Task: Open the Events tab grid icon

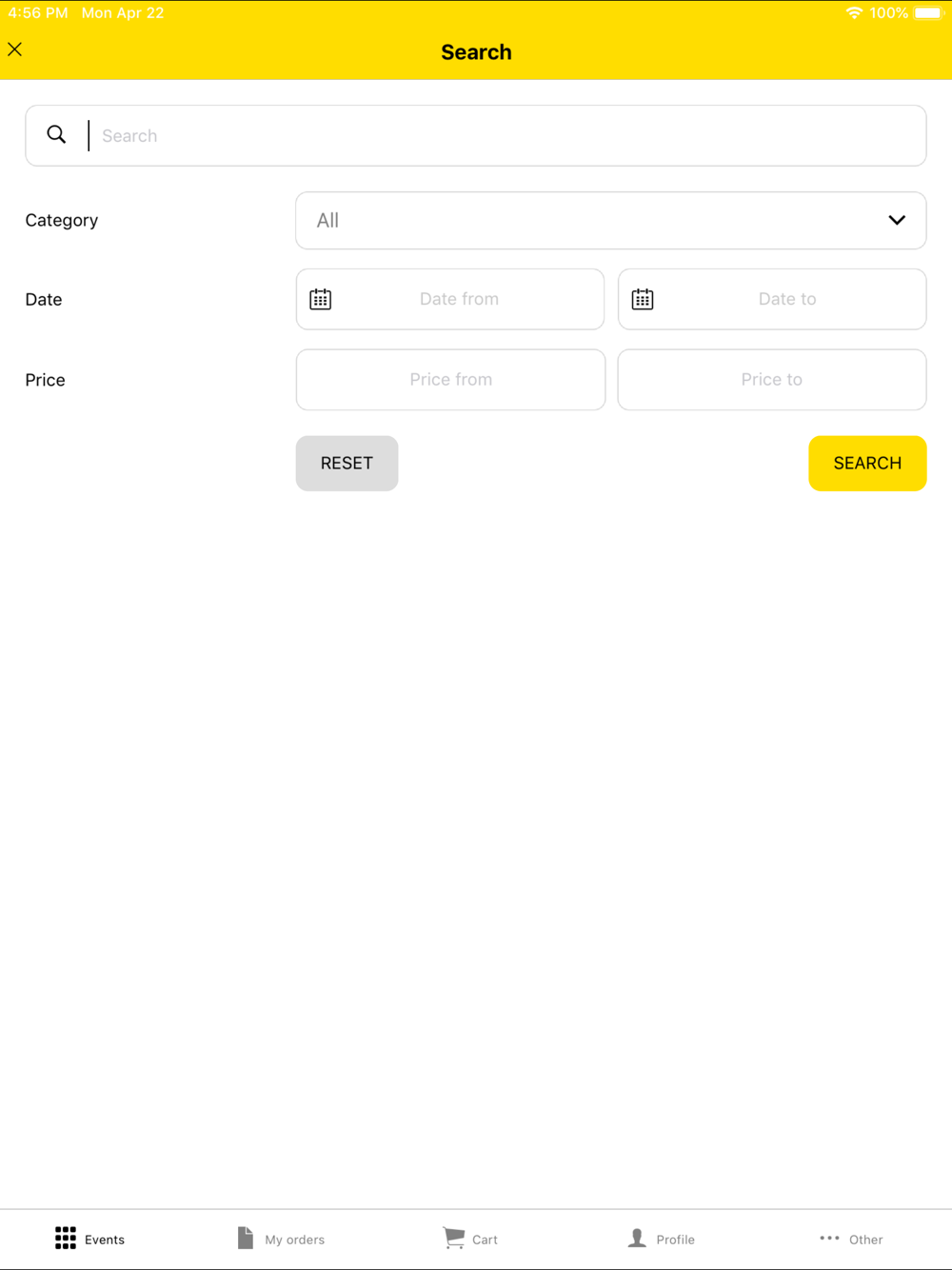Action: pyautogui.click(x=66, y=1238)
